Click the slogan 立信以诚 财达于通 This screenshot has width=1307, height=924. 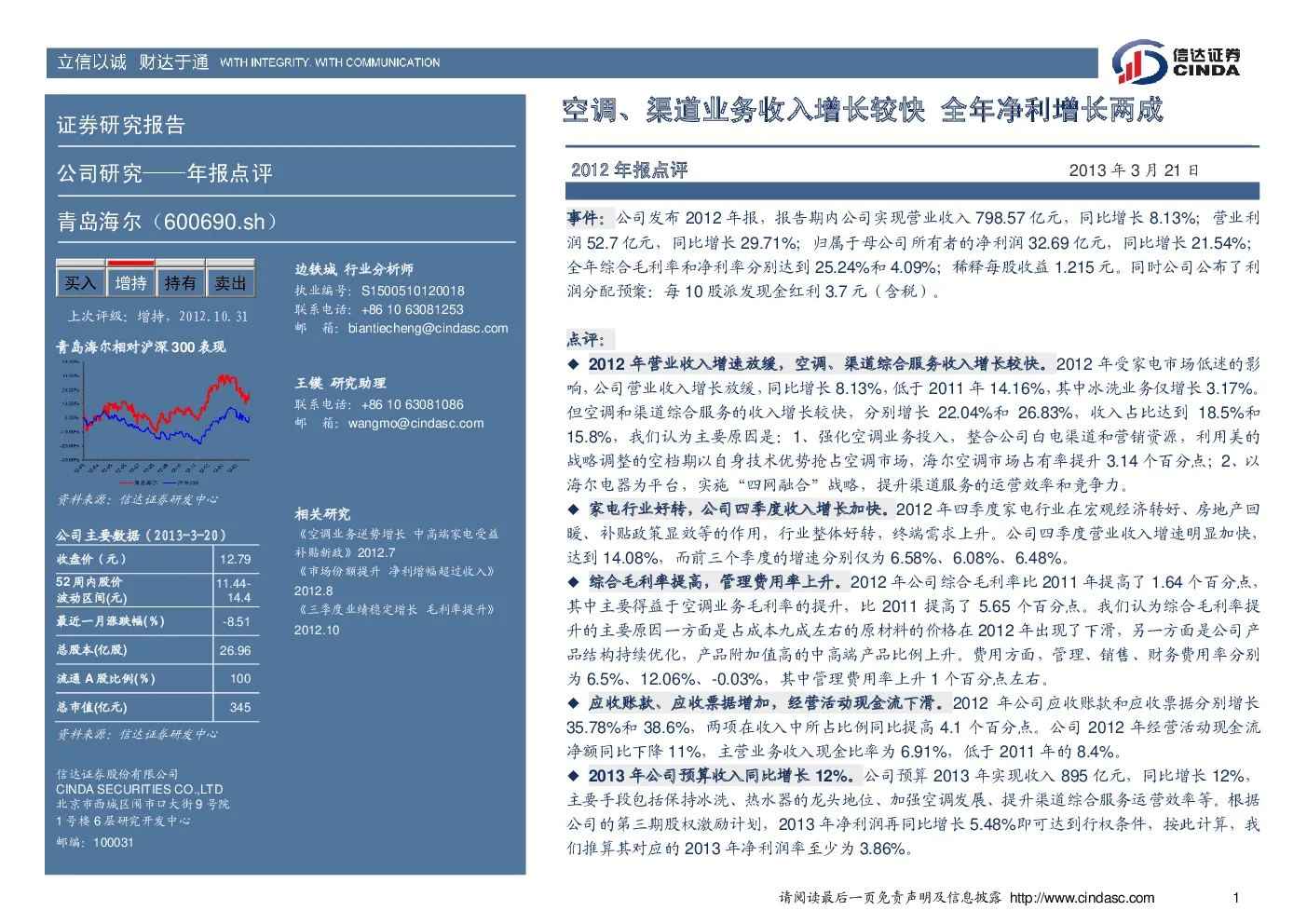point(133,62)
